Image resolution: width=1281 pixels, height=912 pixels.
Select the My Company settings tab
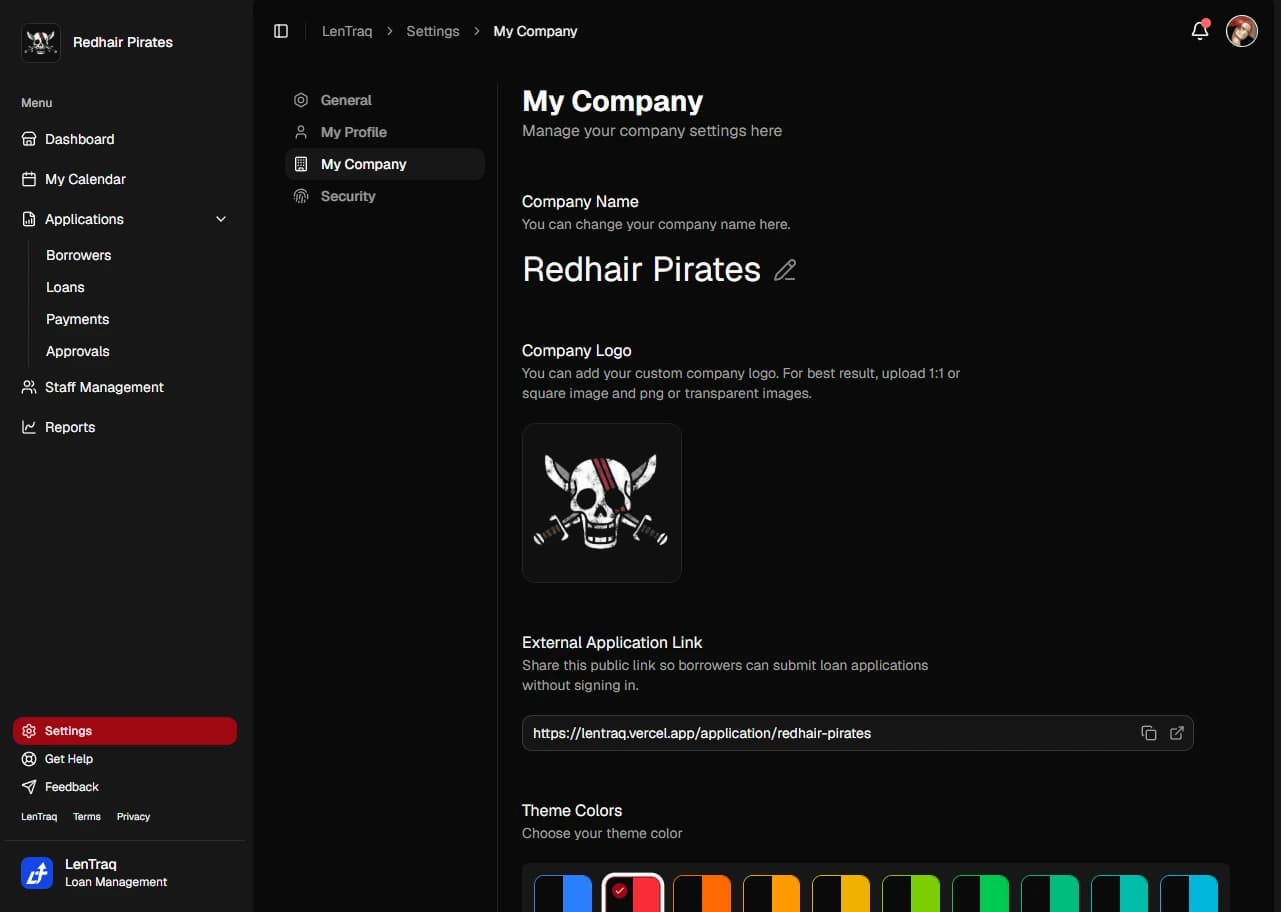pos(385,164)
